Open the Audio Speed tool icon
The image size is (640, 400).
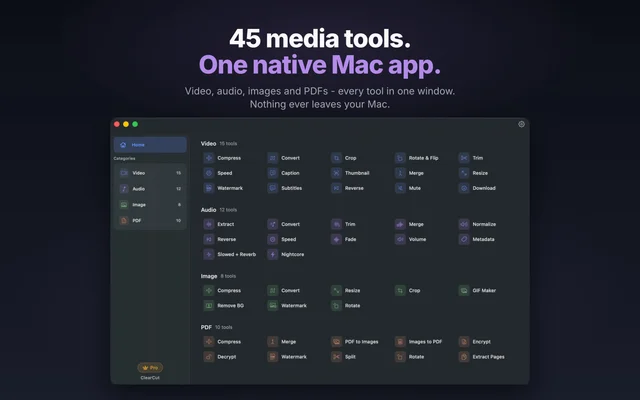tap(273, 239)
